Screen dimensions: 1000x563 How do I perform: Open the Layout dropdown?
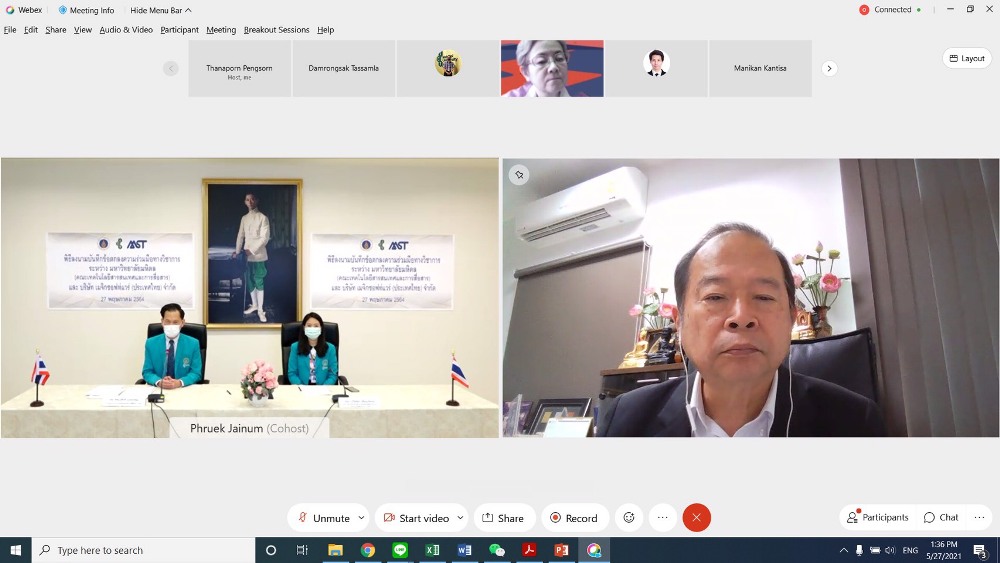[x=967, y=58]
